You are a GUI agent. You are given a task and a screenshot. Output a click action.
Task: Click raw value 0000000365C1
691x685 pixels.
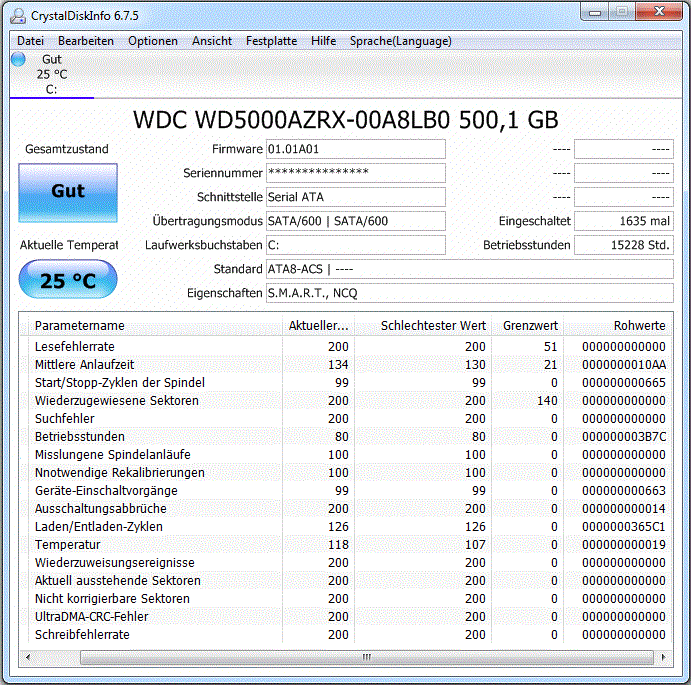tap(624, 527)
